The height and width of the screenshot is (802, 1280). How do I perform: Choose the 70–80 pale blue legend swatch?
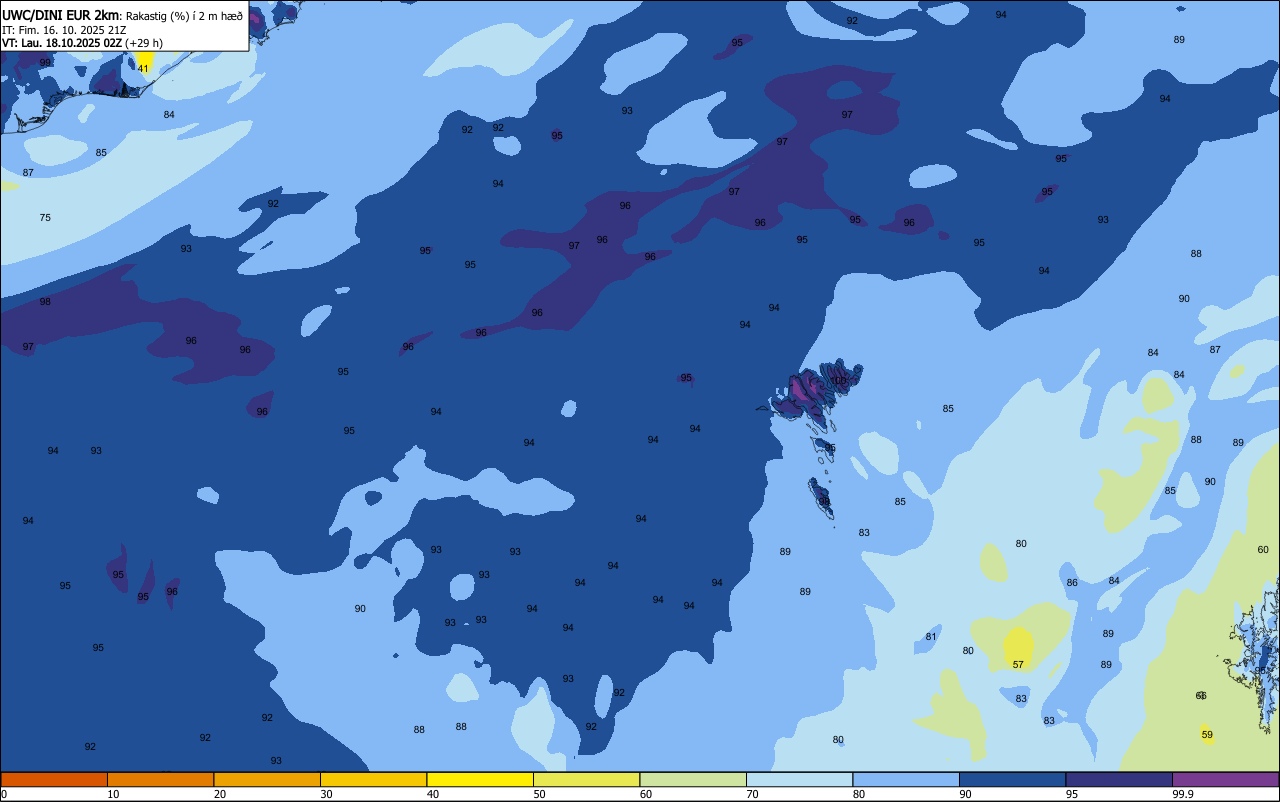tap(799, 779)
